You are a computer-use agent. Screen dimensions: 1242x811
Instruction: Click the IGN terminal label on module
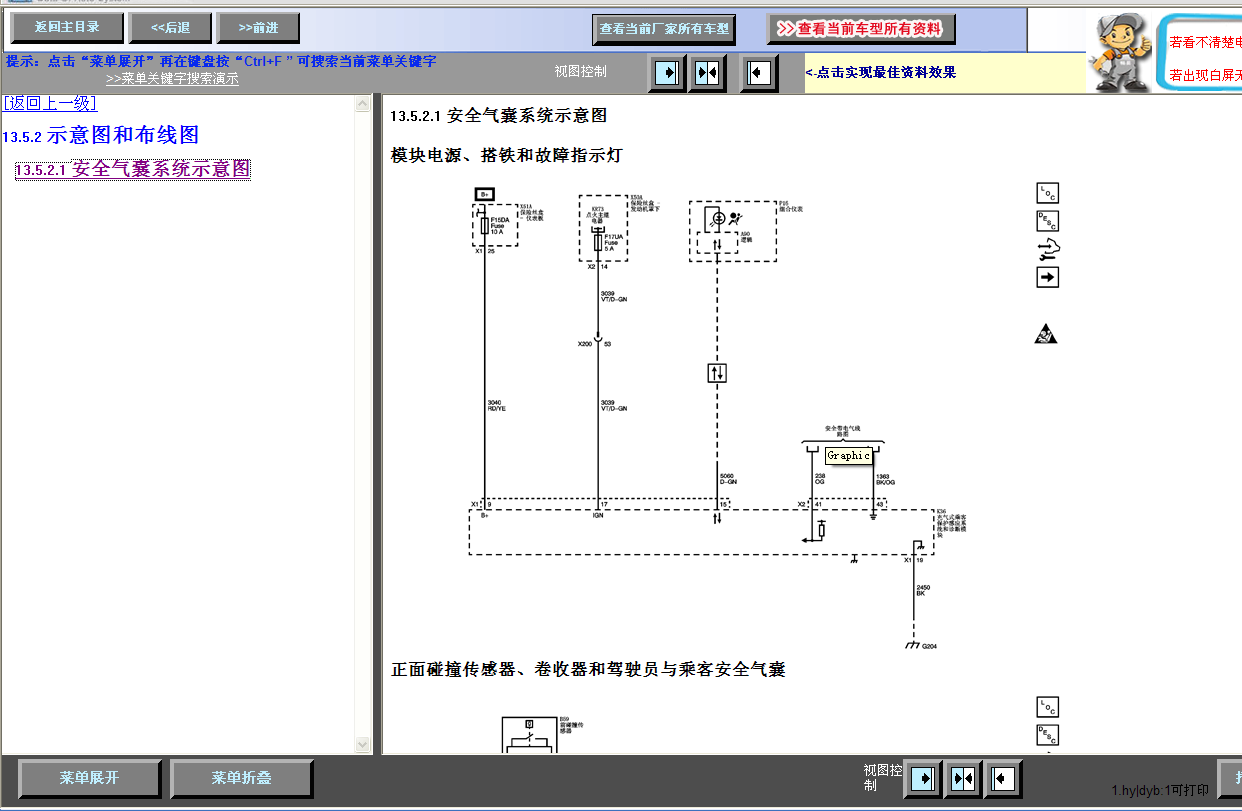pyautogui.click(x=598, y=516)
